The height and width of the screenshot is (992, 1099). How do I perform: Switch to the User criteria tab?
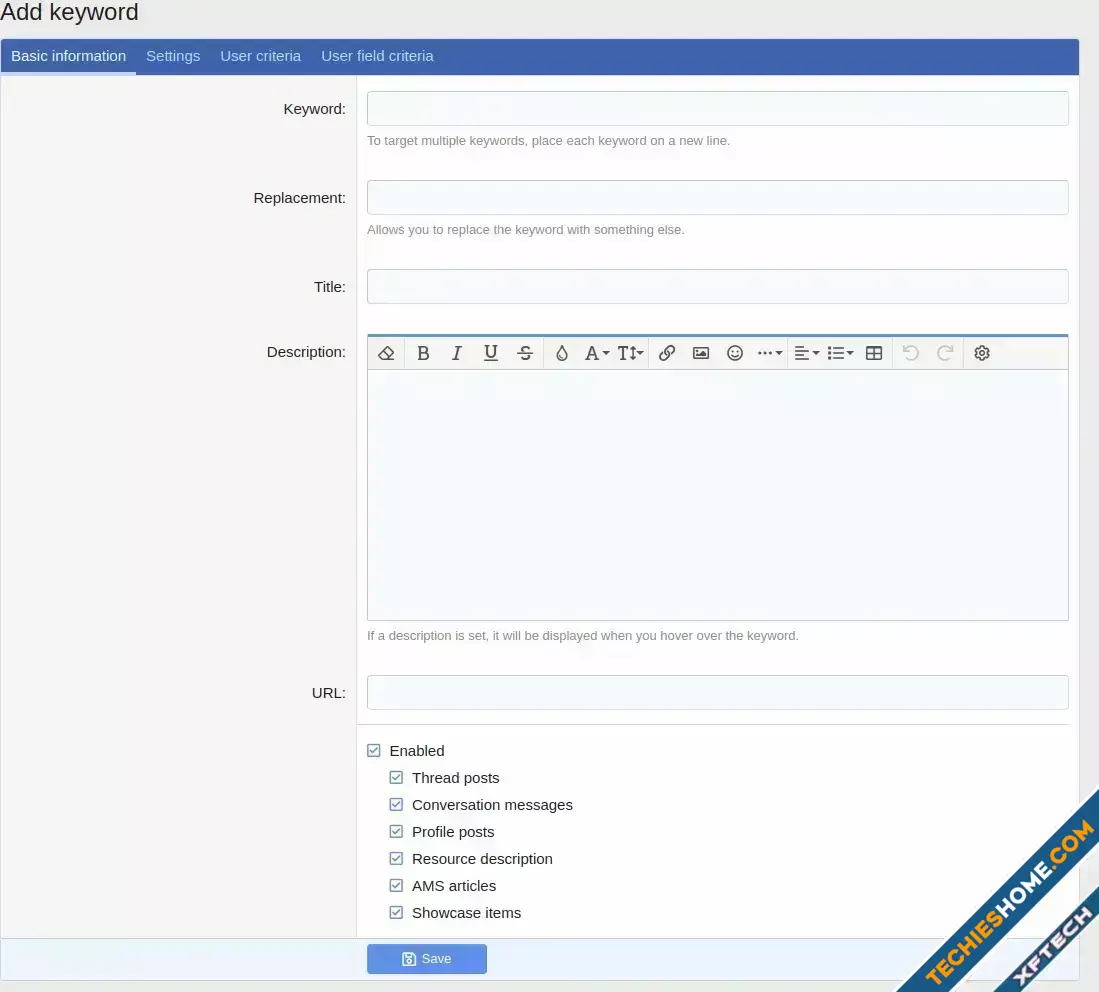[261, 56]
